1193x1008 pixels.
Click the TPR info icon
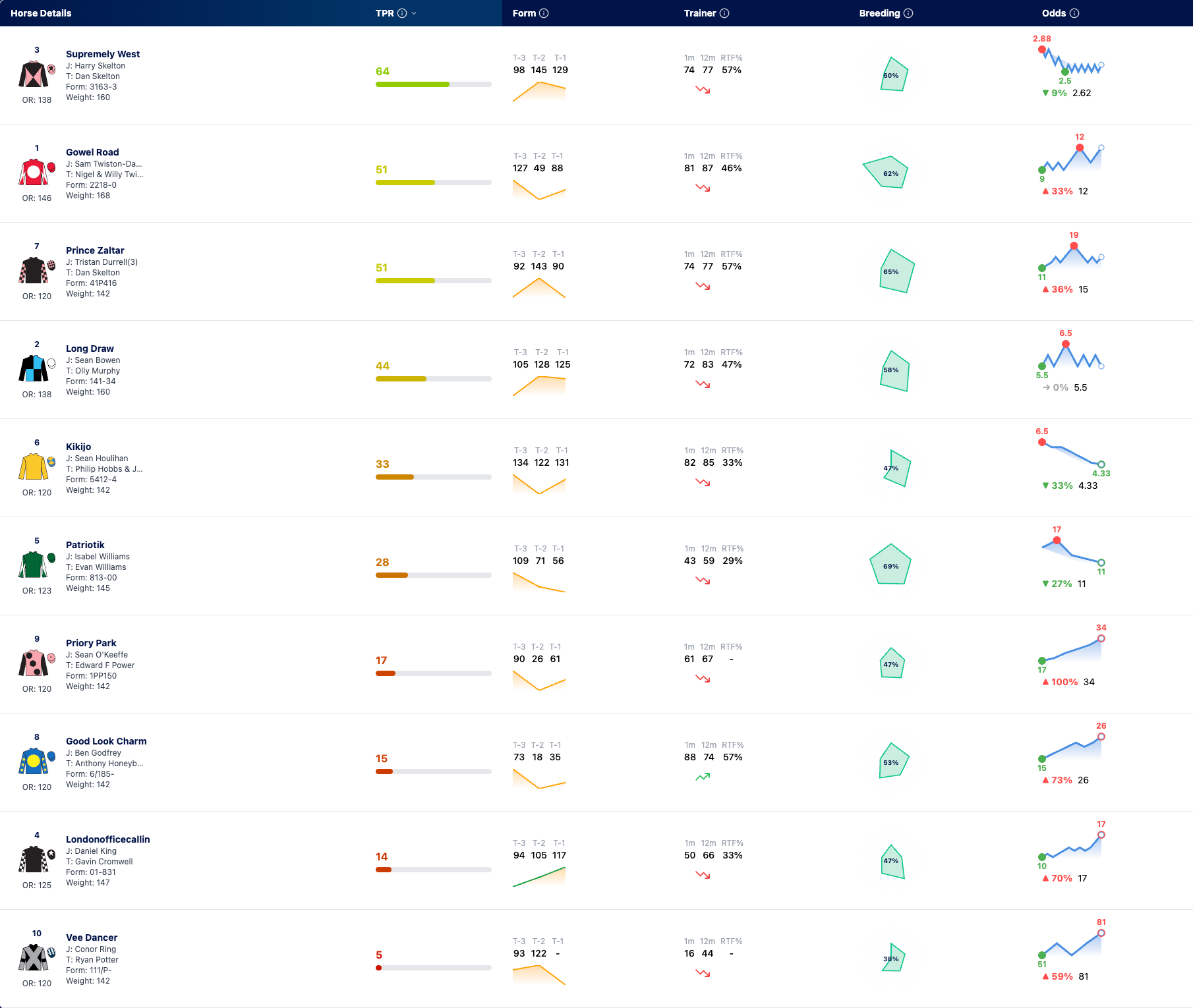coord(402,13)
